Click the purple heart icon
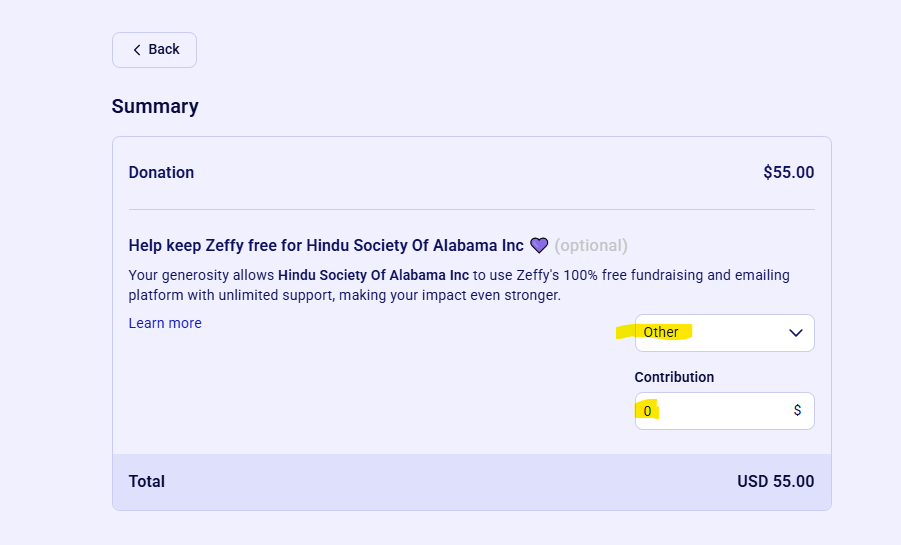Viewport: 901px width, 545px height. point(539,245)
